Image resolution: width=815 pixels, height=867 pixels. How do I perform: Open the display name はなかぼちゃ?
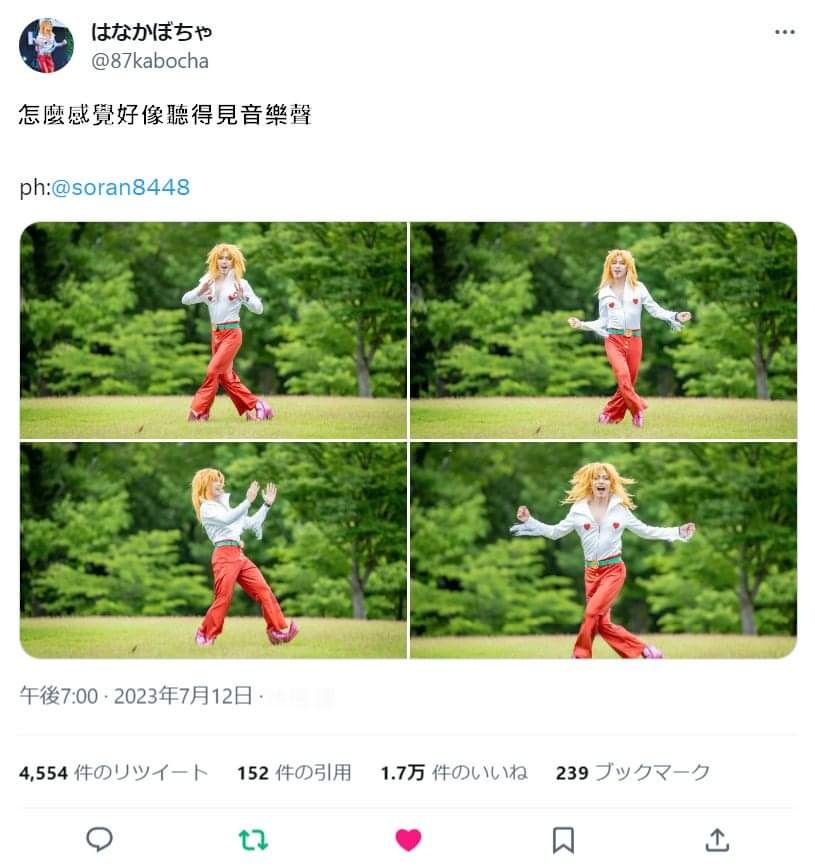(x=151, y=32)
